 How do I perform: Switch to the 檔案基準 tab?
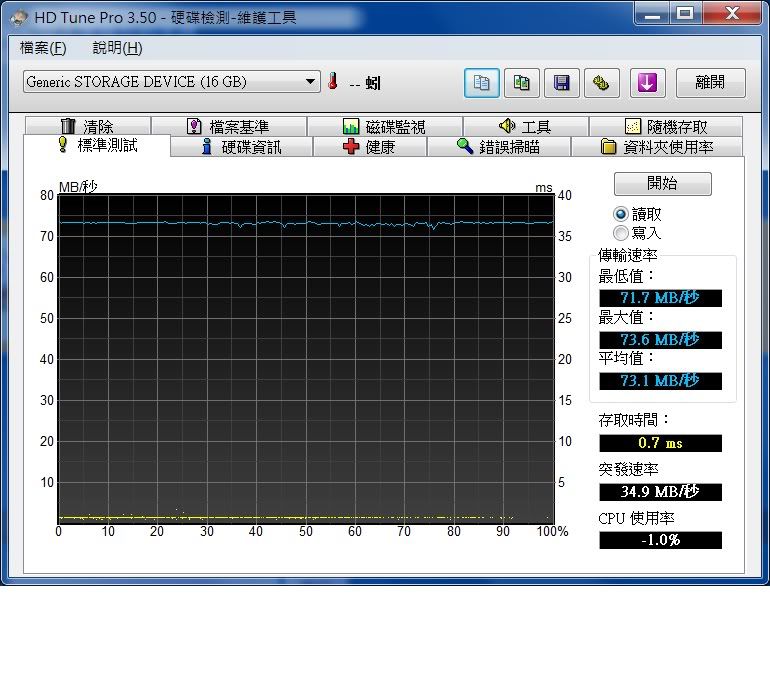[x=229, y=127]
